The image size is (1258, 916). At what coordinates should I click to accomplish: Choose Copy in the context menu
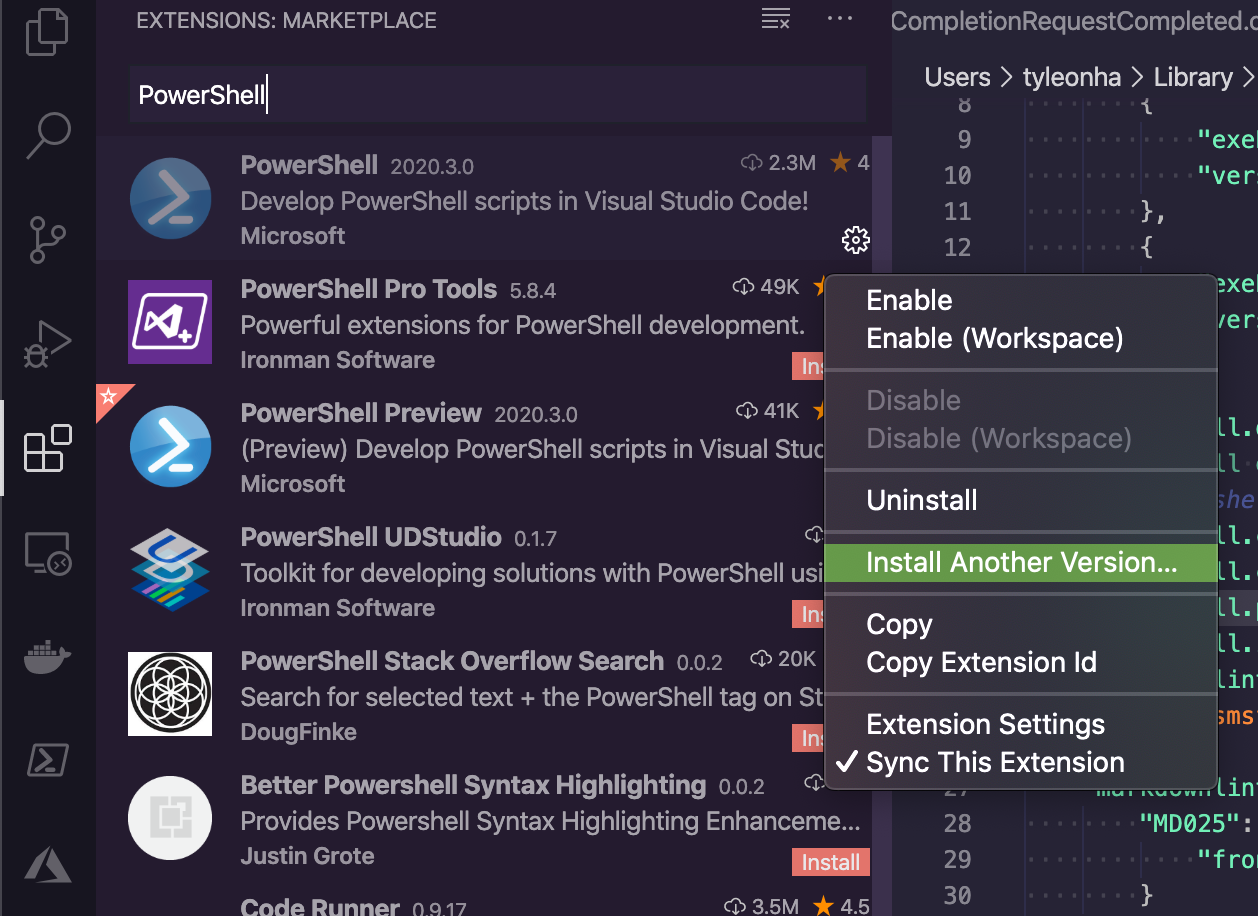click(1020, 625)
